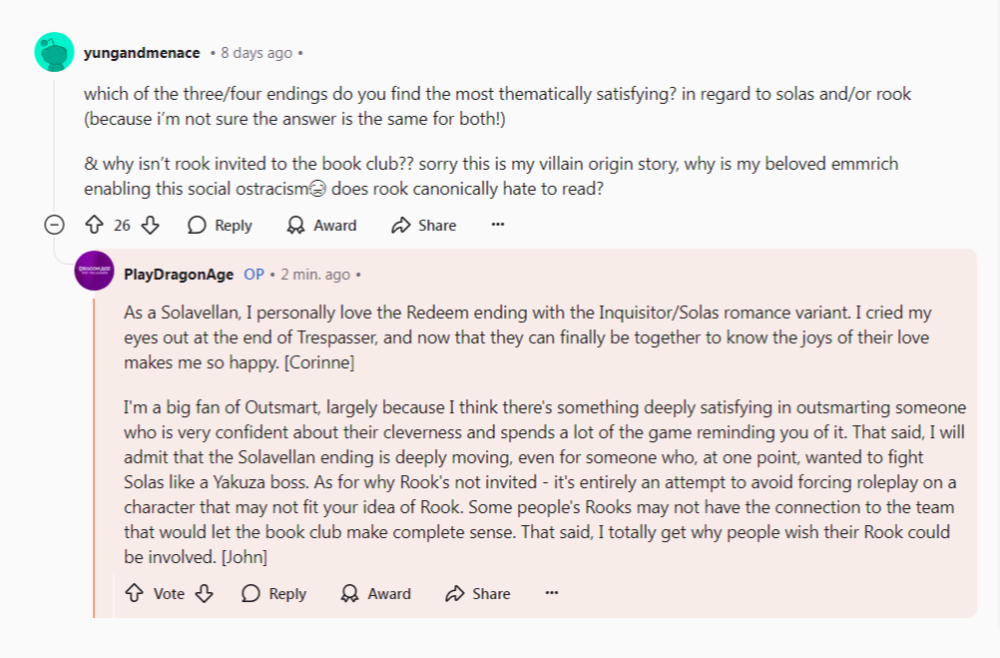Image resolution: width=1000 pixels, height=658 pixels.
Task: Open more options for PlayDragonAge's reply
Action: pos(552,593)
